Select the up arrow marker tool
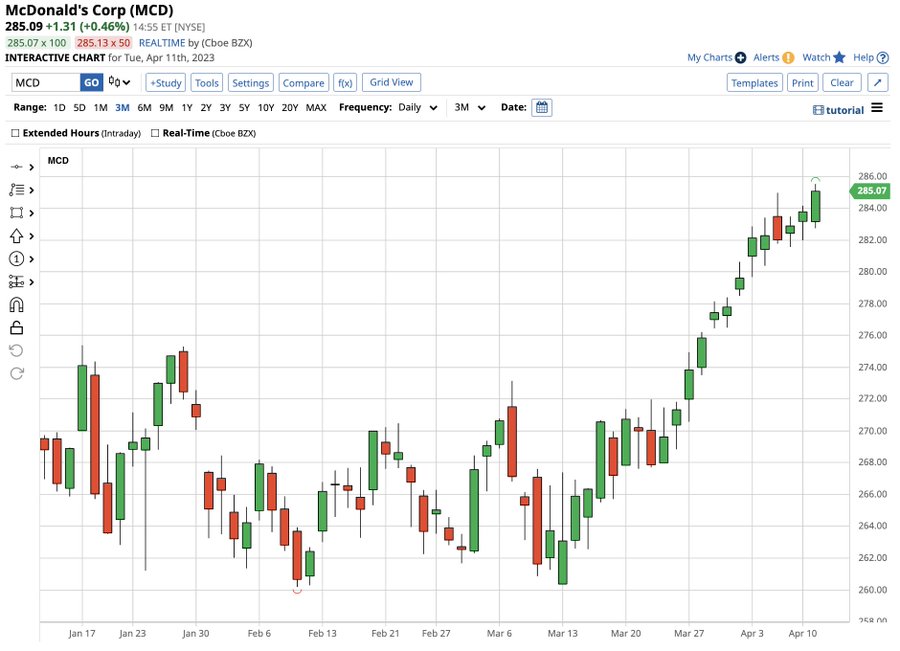 [x=17, y=236]
